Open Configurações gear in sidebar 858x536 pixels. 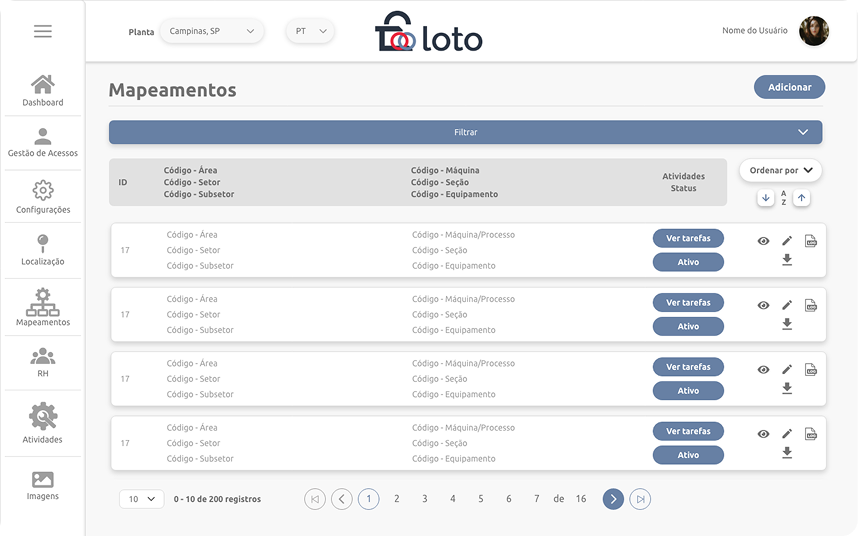click(x=43, y=197)
